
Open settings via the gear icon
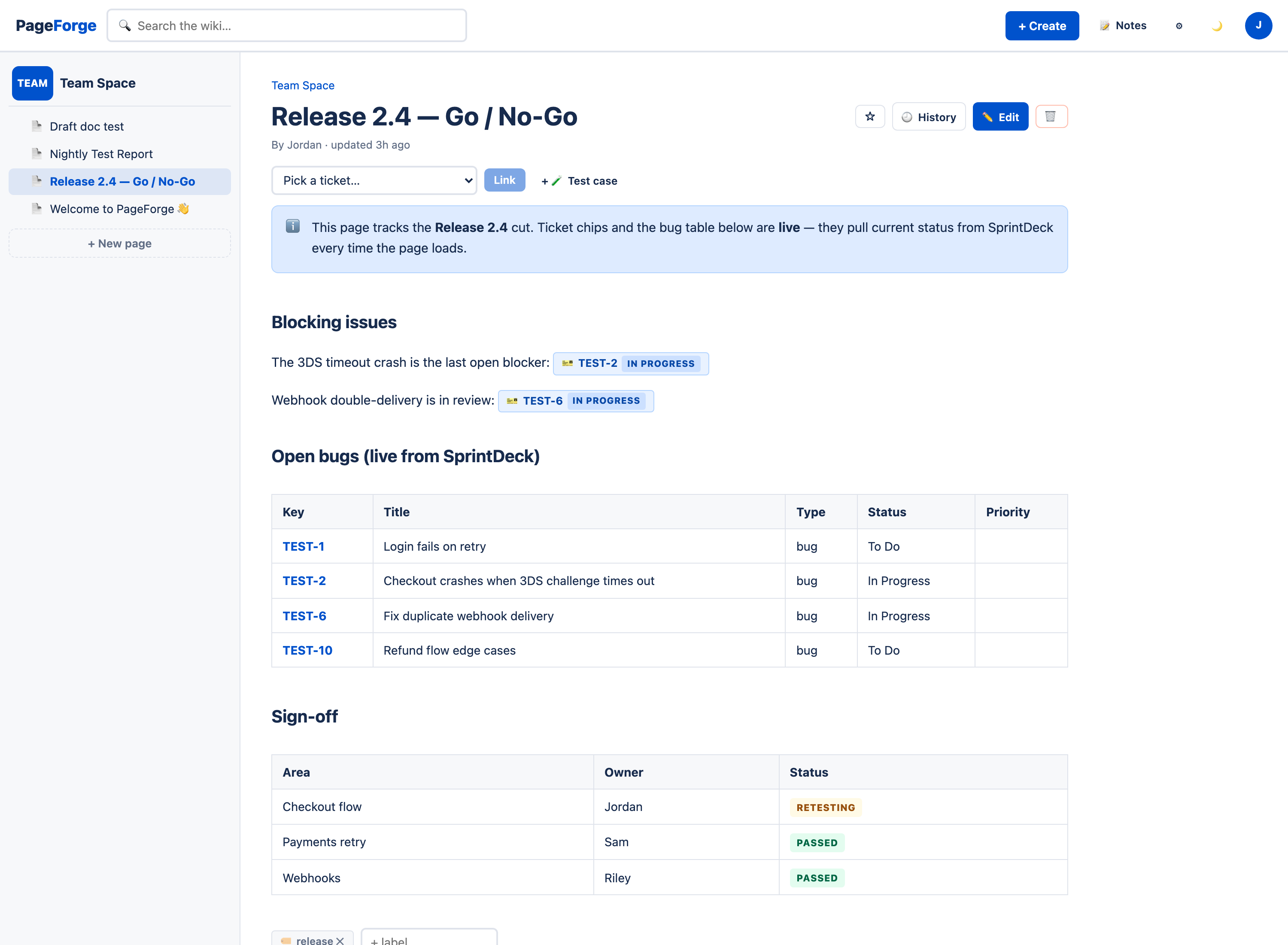(1179, 26)
